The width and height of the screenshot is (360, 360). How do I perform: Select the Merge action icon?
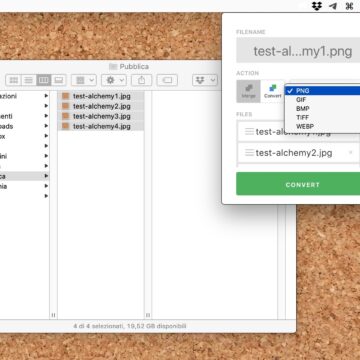click(x=248, y=91)
